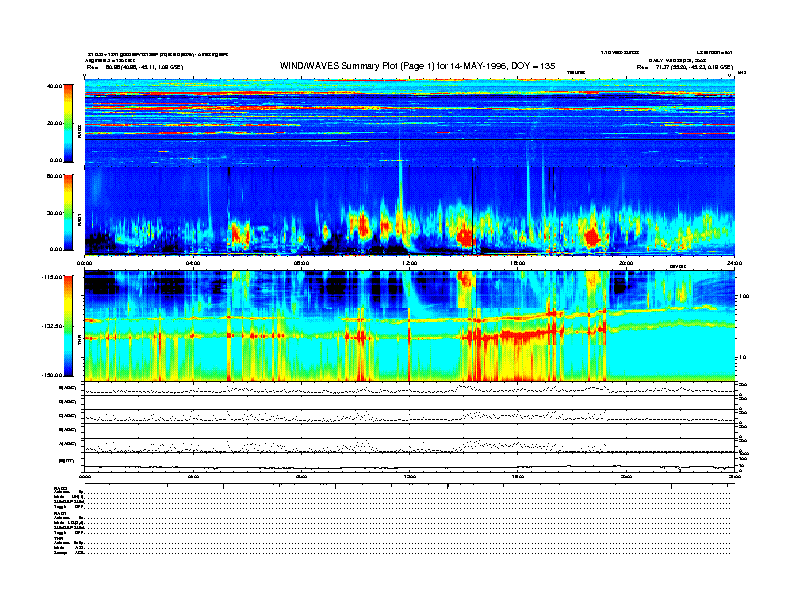The image size is (792, 612).
Task: Click the 20:00 time tick below RAD1 spectrogram
Action: [x=626, y=263]
